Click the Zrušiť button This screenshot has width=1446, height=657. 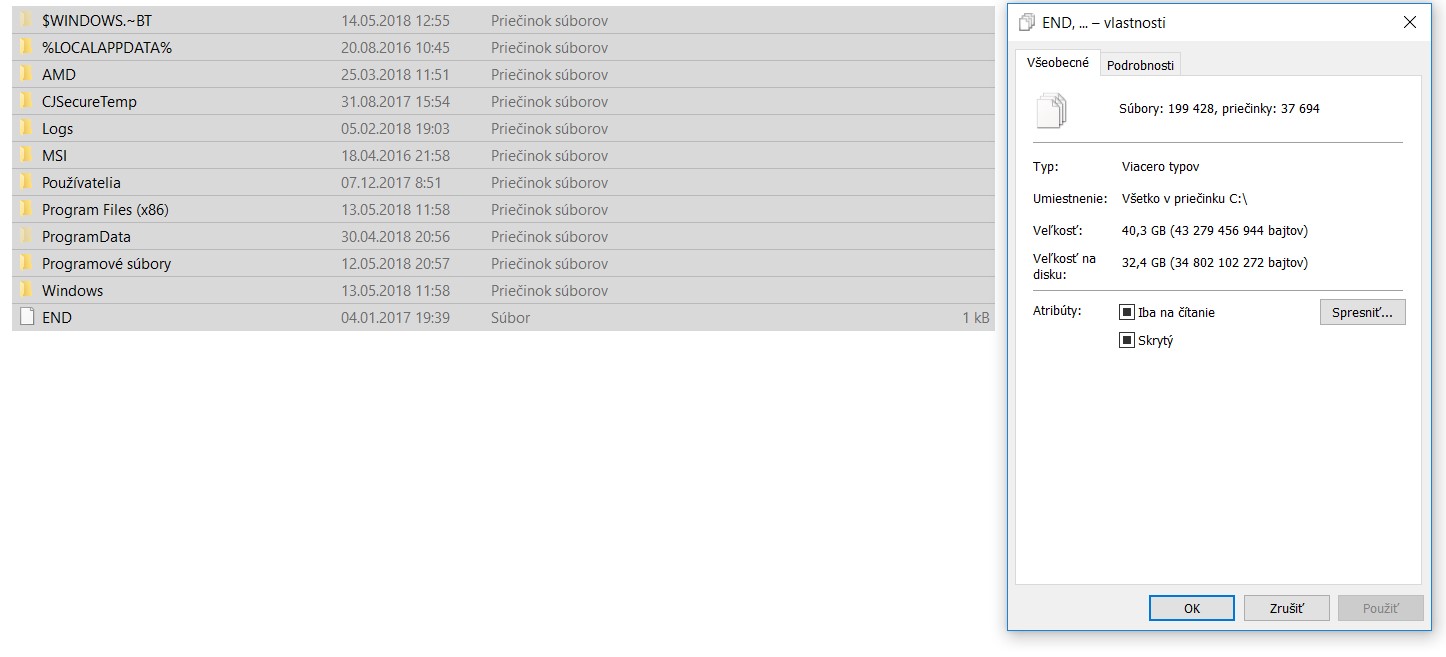pos(1286,608)
